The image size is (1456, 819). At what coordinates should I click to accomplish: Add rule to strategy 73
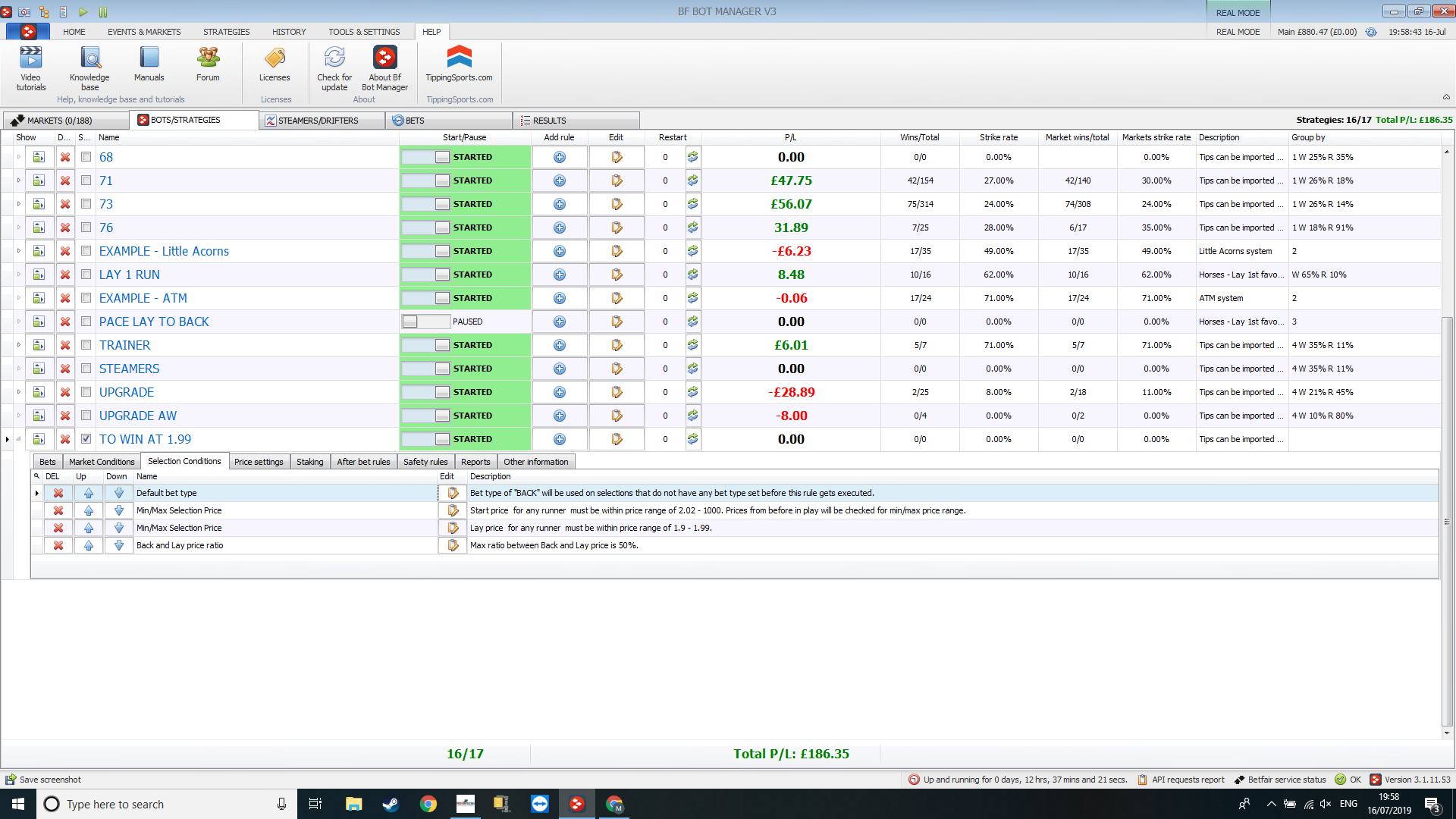(x=560, y=204)
